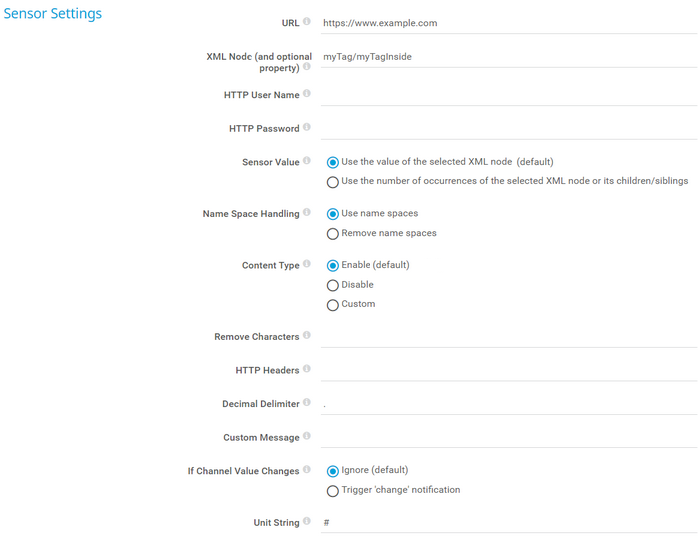Select the 'Remove name spaces' radio button
The height and width of the screenshot is (538, 700).
(x=333, y=234)
